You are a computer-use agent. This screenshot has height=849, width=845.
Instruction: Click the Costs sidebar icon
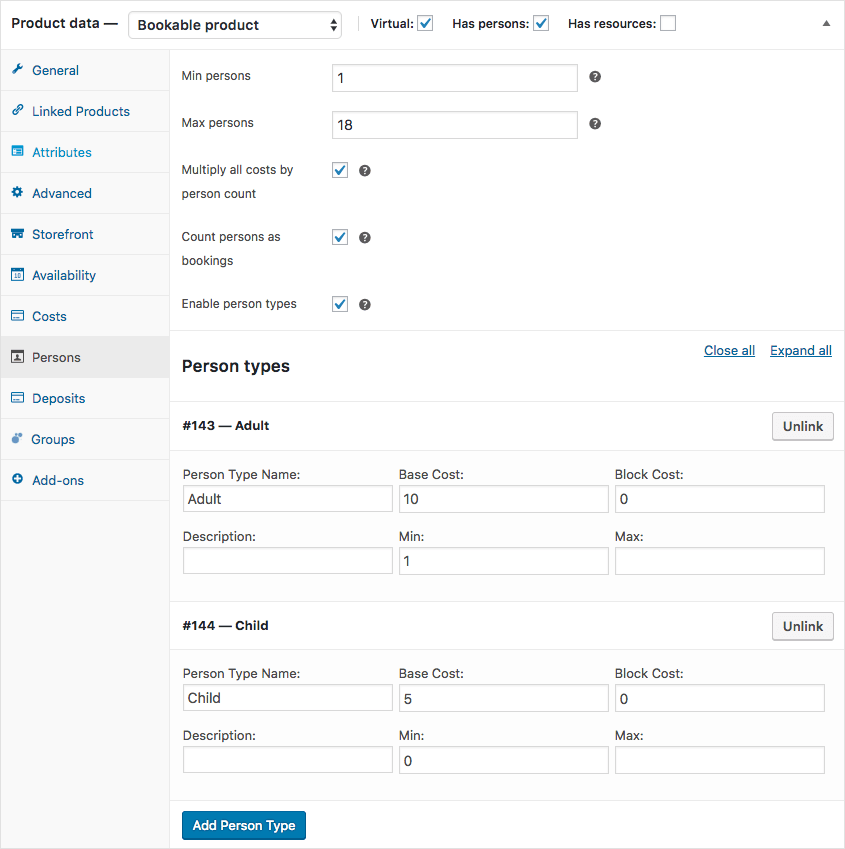tap(18, 316)
